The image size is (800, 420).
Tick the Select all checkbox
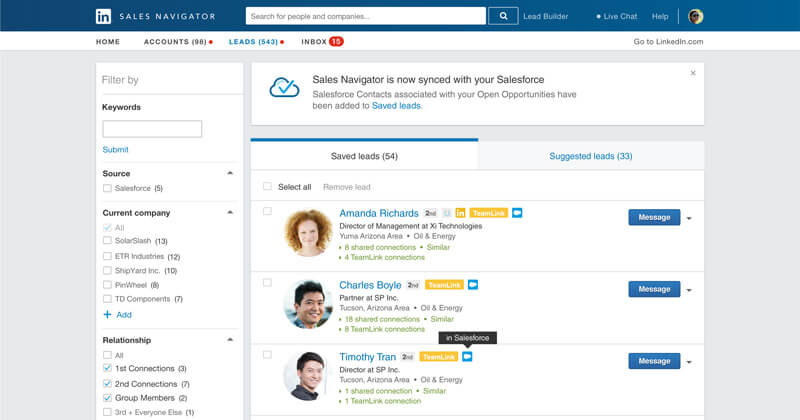267,186
